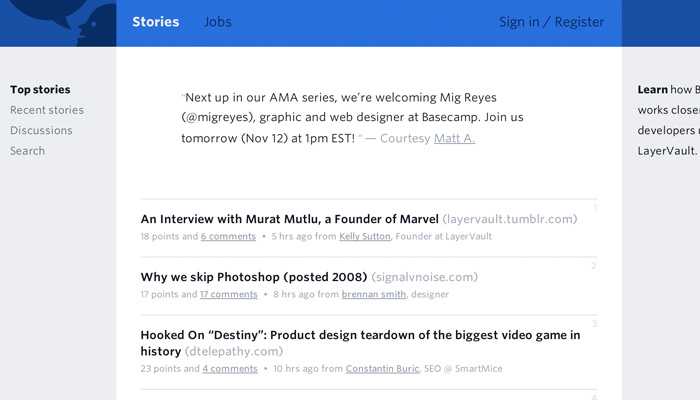Go to Discussions in sidebar
Screen dimensions: 700x400
click(41, 130)
